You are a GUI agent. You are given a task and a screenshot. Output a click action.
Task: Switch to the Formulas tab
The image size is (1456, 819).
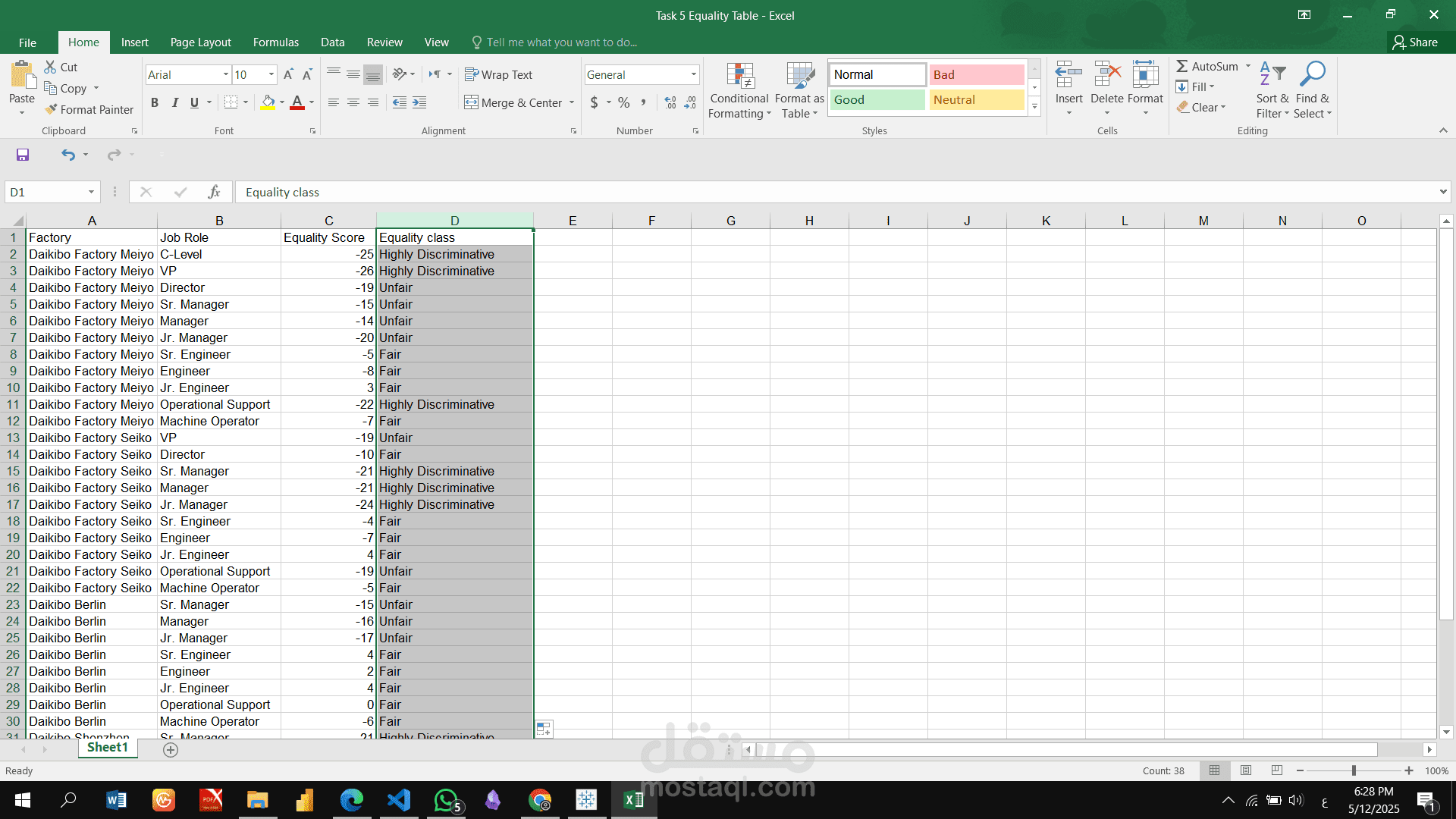(275, 42)
